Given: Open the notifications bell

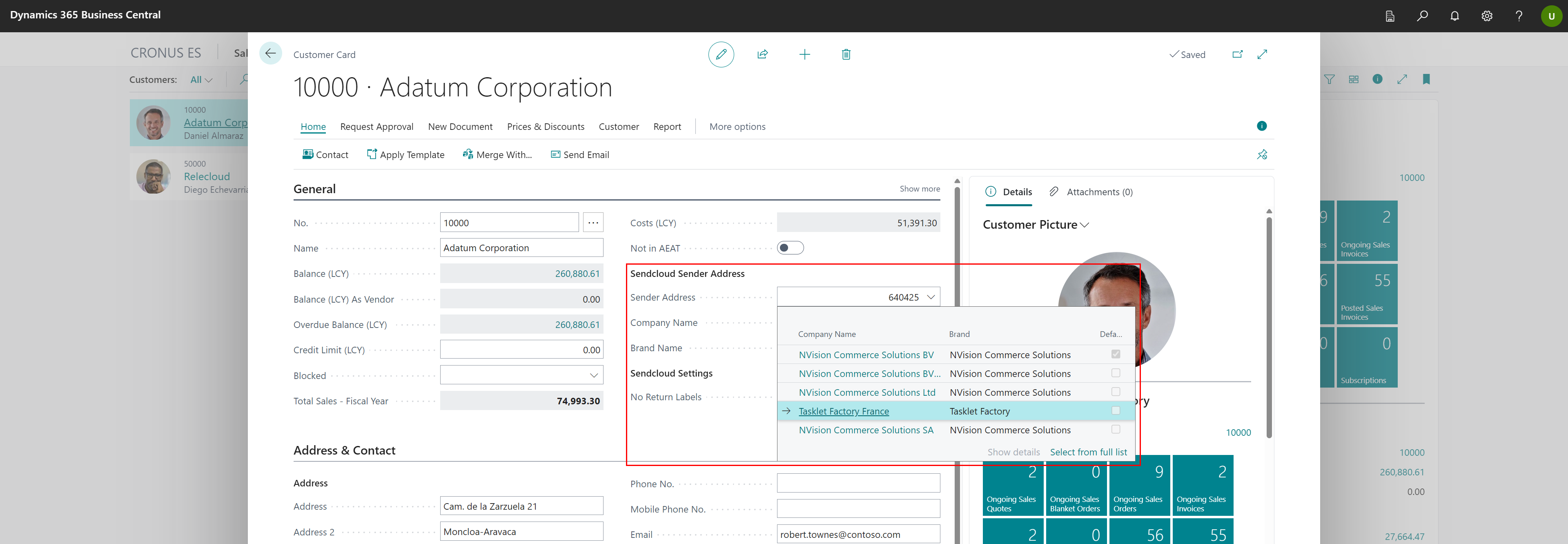Looking at the screenshot, I should coord(1454,16).
